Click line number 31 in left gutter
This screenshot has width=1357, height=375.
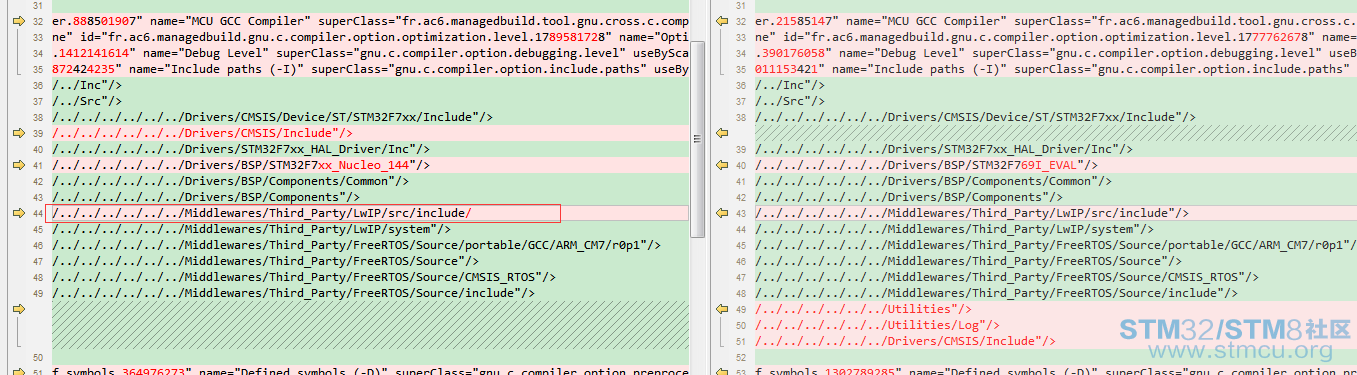click(x=38, y=5)
